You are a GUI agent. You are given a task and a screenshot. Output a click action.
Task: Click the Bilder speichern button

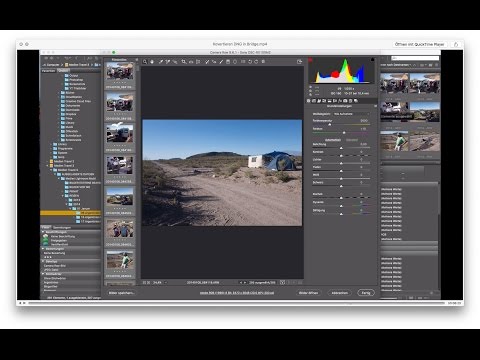click(122, 293)
